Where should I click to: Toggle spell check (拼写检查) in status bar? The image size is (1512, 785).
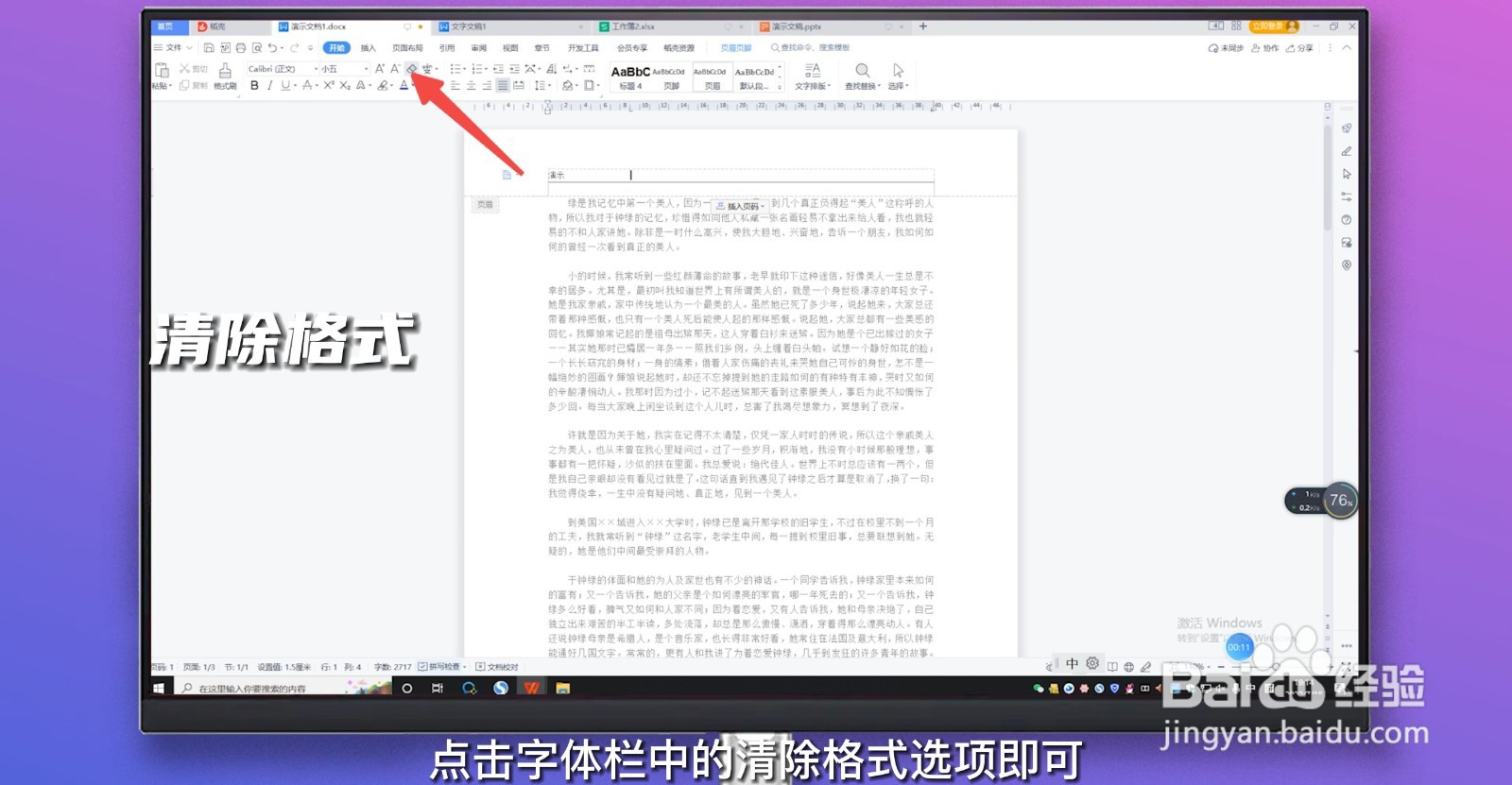[x=440, y=667]
